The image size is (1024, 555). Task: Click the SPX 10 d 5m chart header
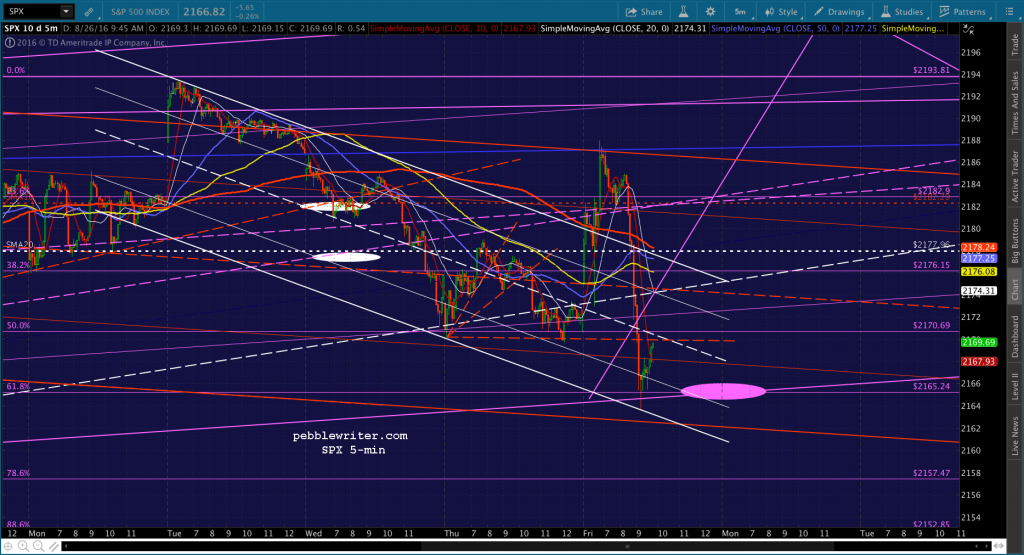pos(31,29)
